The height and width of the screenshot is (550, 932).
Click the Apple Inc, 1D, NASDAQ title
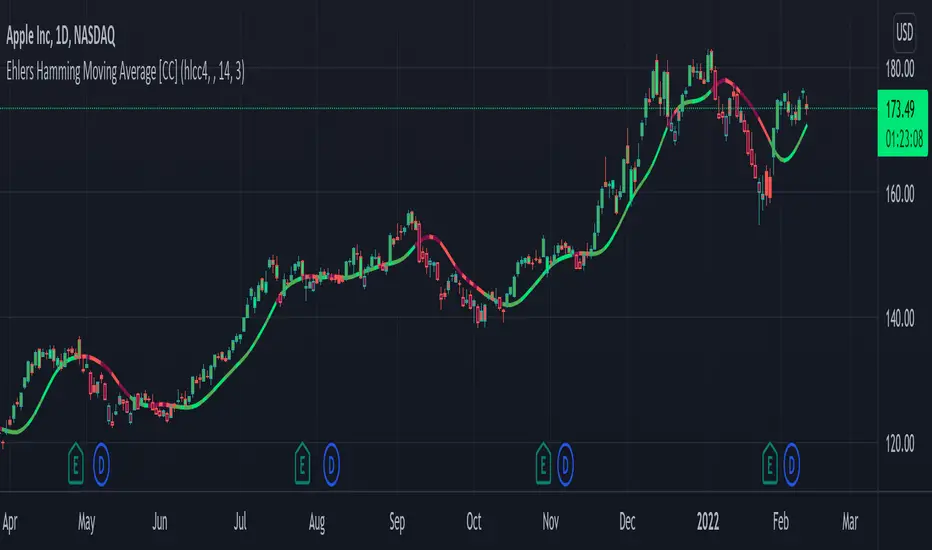(x=61, y=36)
